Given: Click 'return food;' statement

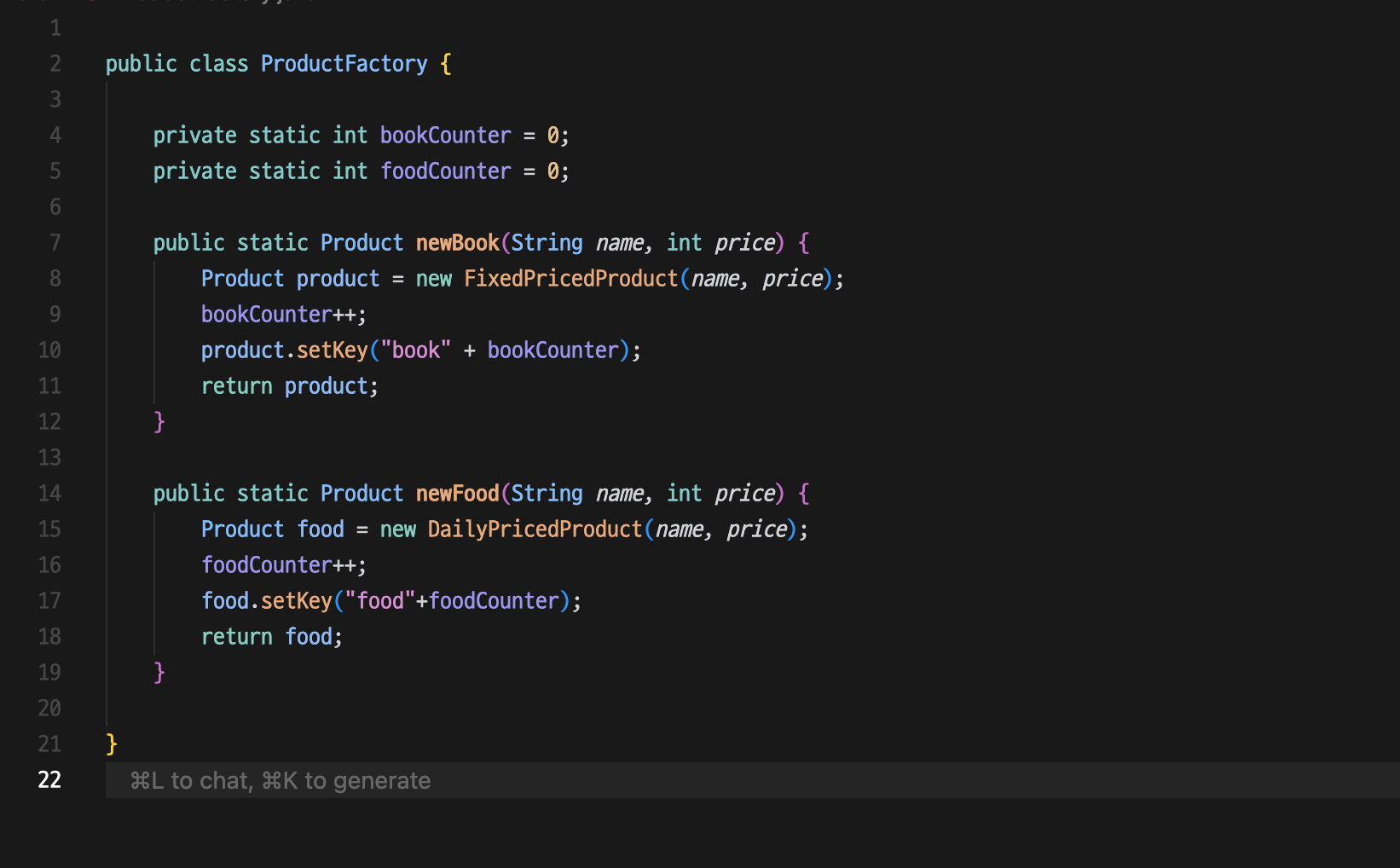Looking at the screenshot, I should (272, 637).
